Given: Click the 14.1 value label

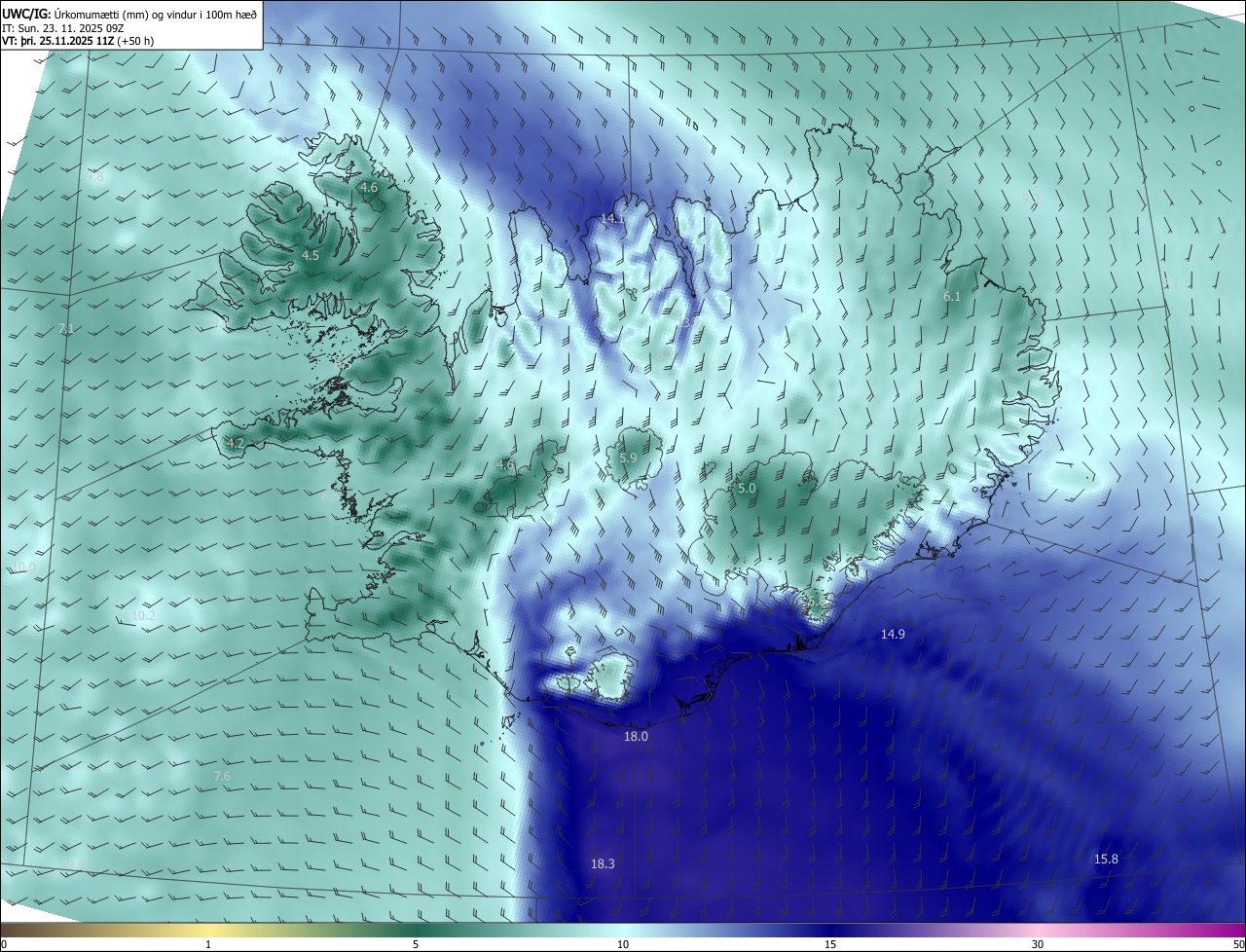Looking at the screenshot, I should click(x=611, y=218).
